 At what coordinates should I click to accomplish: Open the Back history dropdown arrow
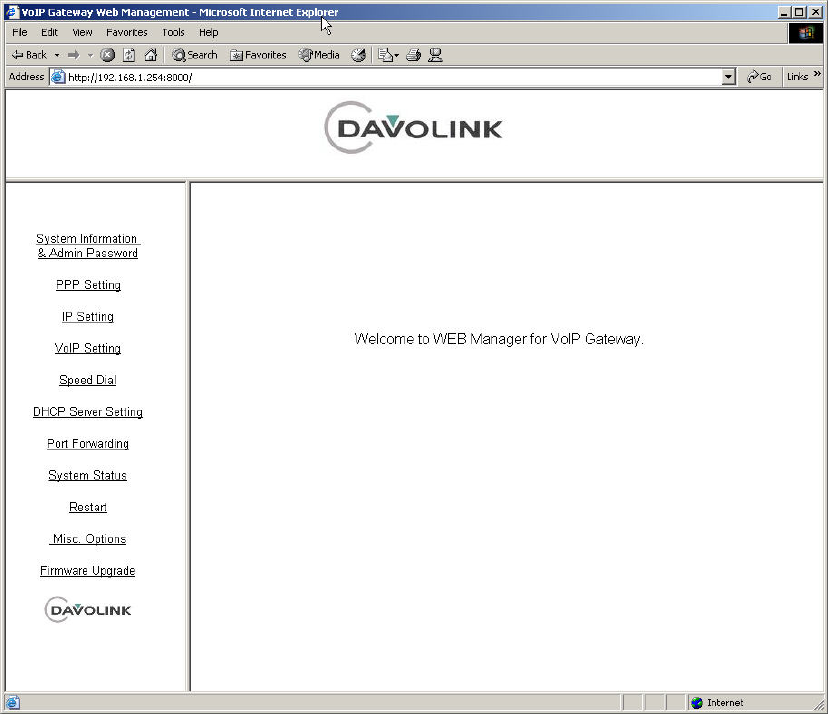(x=57, y=55)
